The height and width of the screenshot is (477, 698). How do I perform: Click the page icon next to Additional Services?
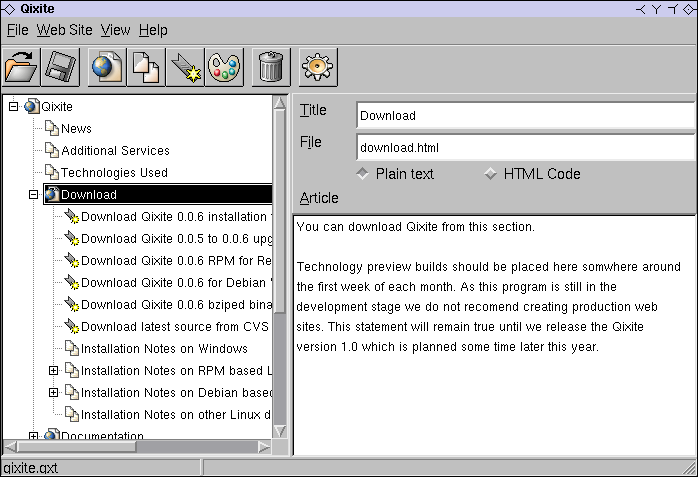tap(52, 150)
